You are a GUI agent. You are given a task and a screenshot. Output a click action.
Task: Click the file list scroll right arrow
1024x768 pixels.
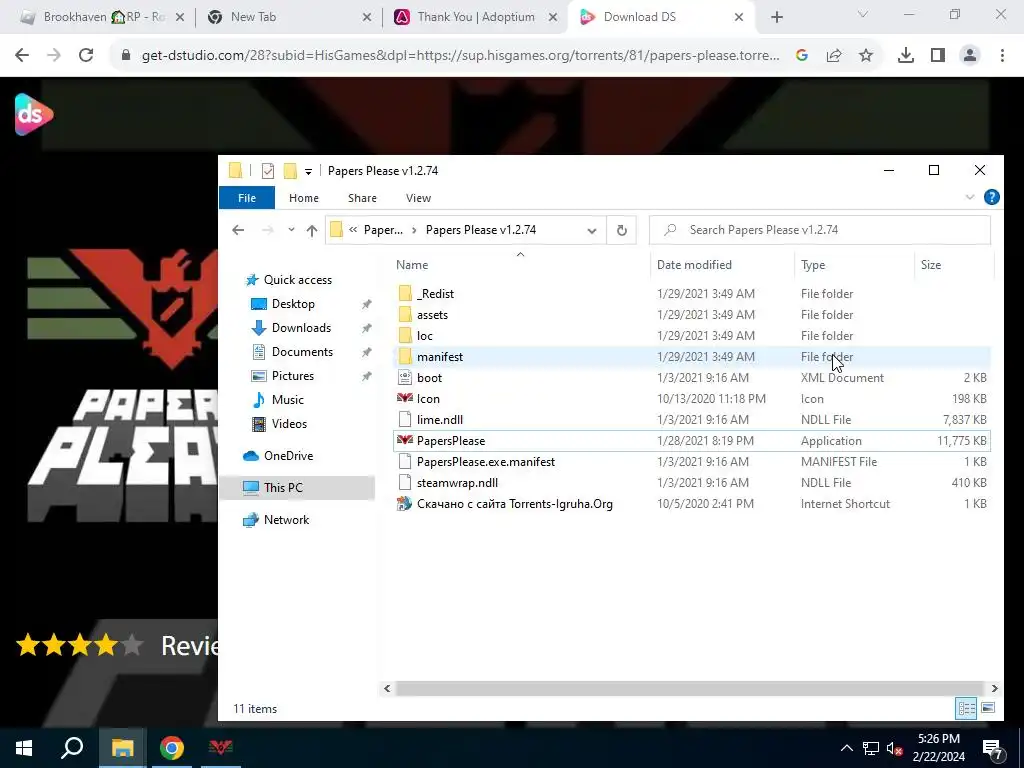pyautogui.click(x=994, y=688)
